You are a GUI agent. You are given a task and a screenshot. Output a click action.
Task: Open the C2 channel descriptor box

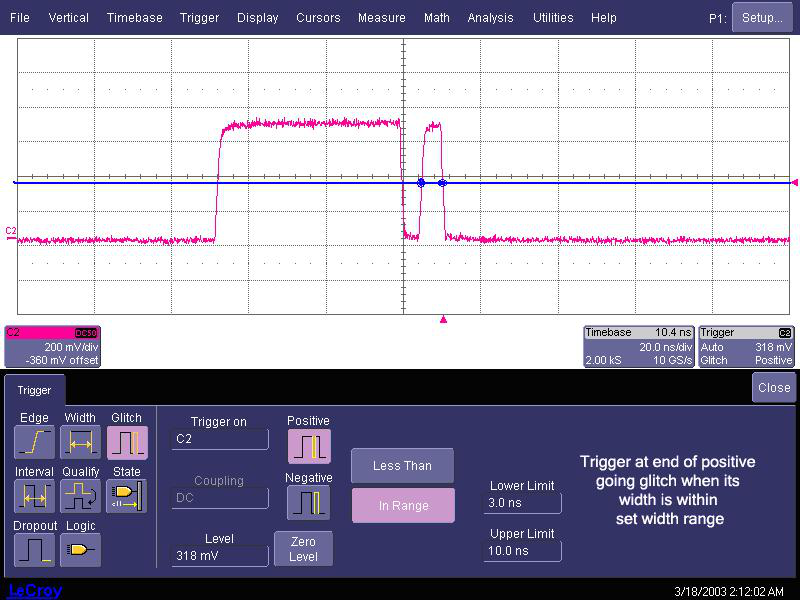(52, 346)
